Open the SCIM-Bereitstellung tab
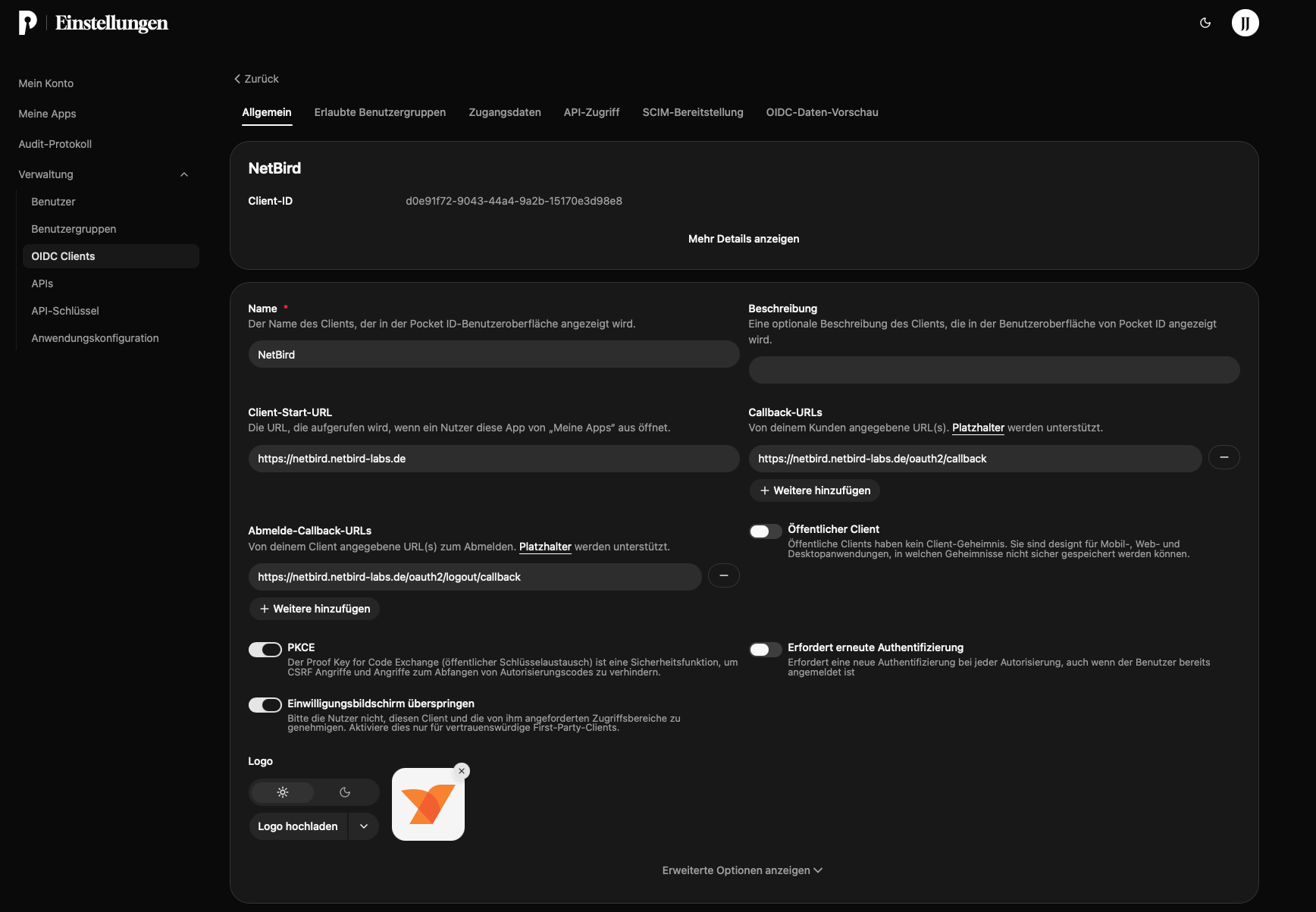 (x=693, y=112)
